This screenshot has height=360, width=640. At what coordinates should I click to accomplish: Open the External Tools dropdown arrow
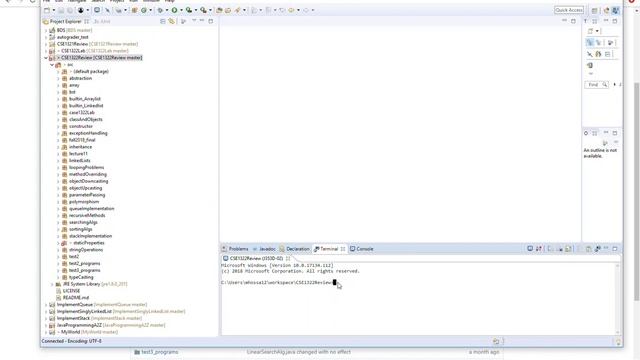210,10
